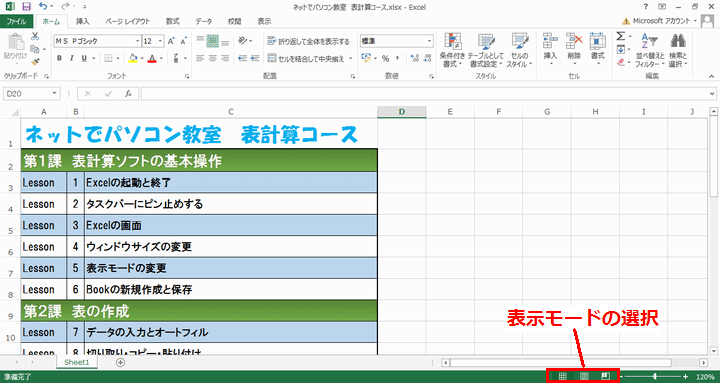The image size is (720, 383).
Task: Click the Clear eraser icon
Action: click(x=620, y=62)
